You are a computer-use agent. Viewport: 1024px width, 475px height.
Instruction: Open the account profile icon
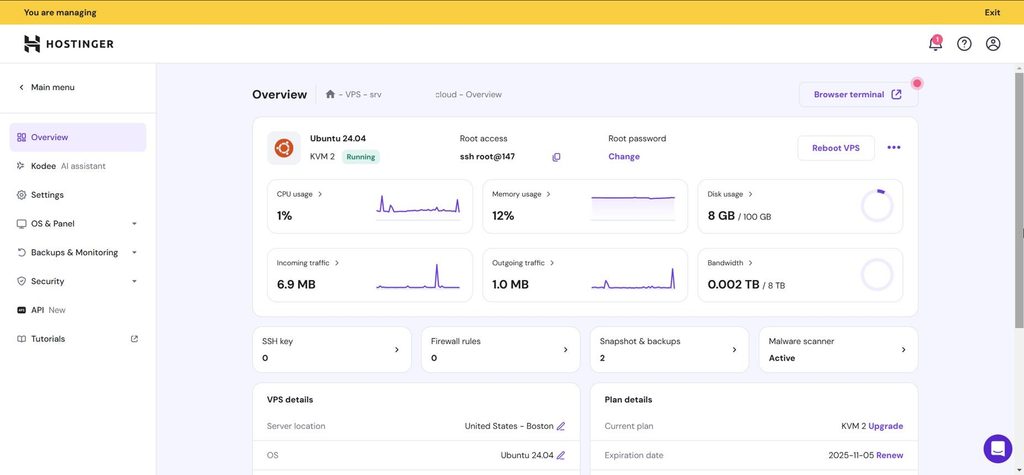tap(993, 44)
